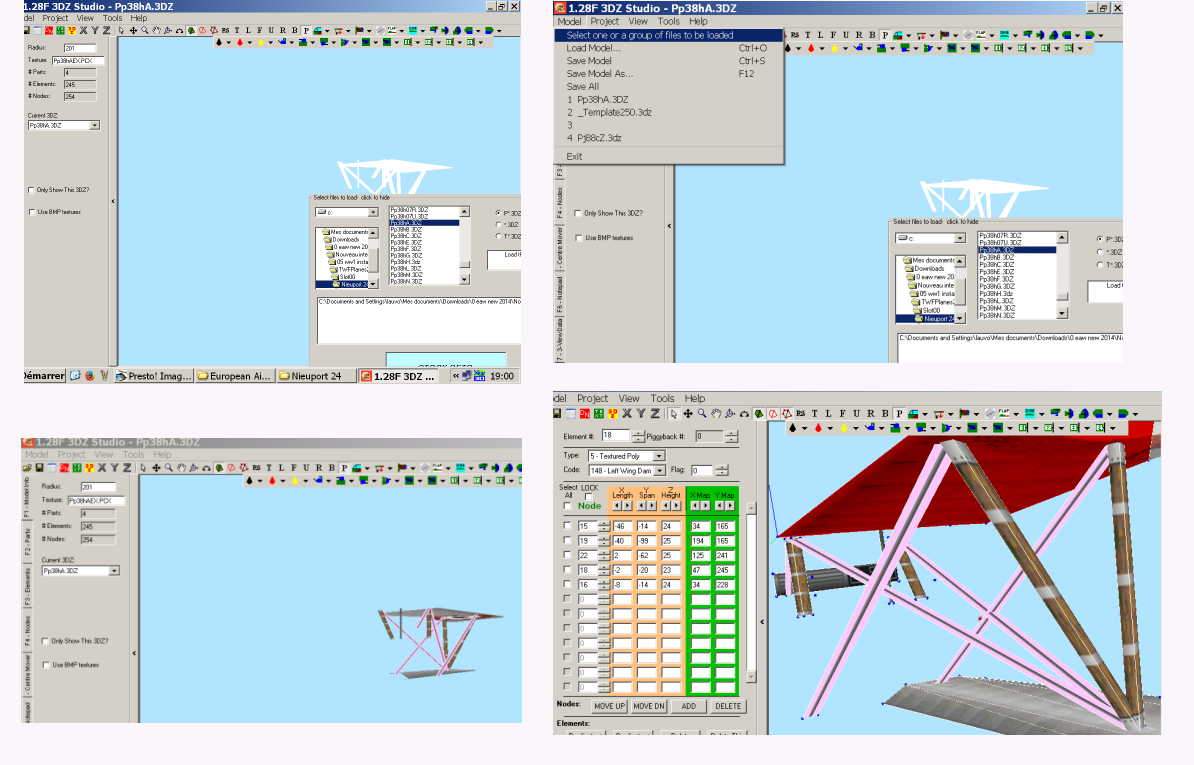The height and width of the screenshot is (765, 1194).
Task: Switch to B view in bottom-right window toolbar
Action: (x=885, y=413)
